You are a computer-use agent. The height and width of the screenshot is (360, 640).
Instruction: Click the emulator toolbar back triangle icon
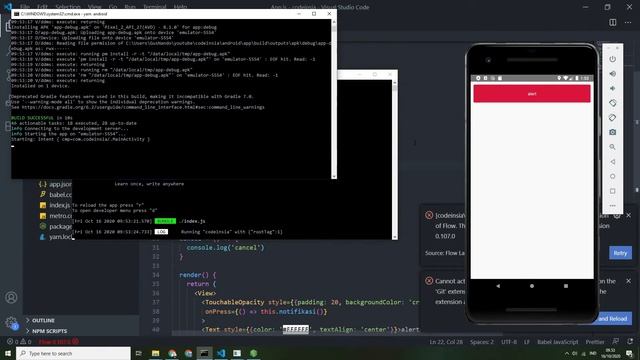pyautogui.click(x=612, y=162)
